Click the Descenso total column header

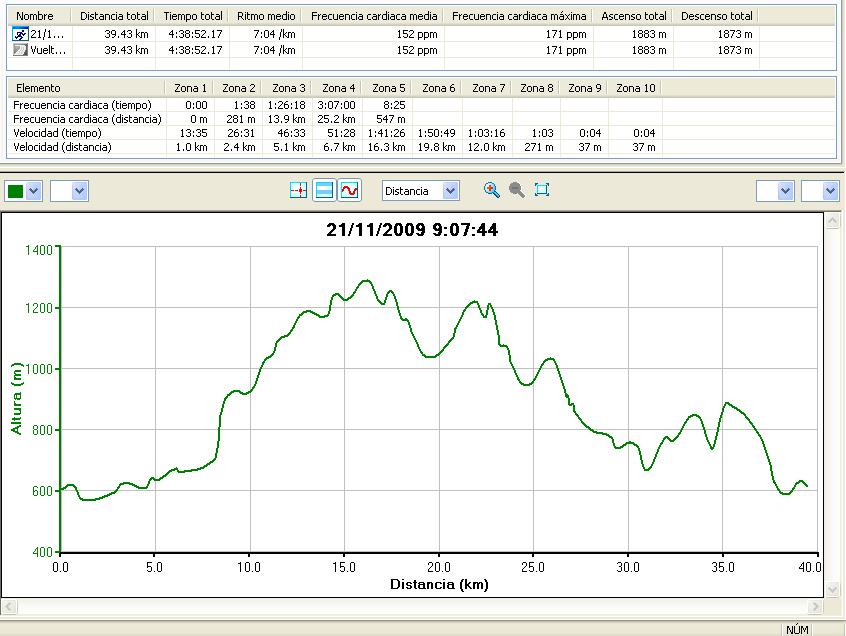716,16
